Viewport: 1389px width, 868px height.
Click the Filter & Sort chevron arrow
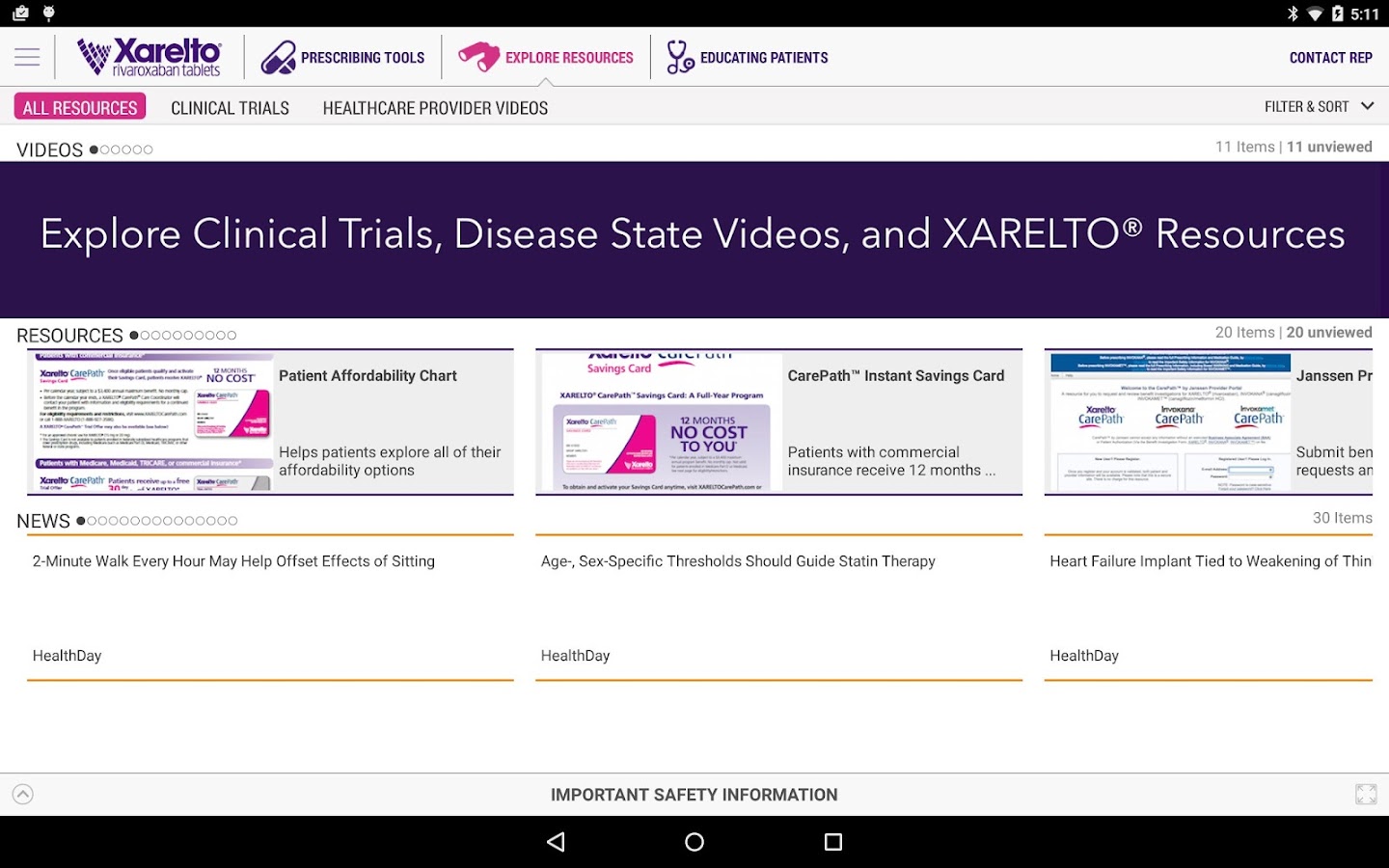[1367, 106]
